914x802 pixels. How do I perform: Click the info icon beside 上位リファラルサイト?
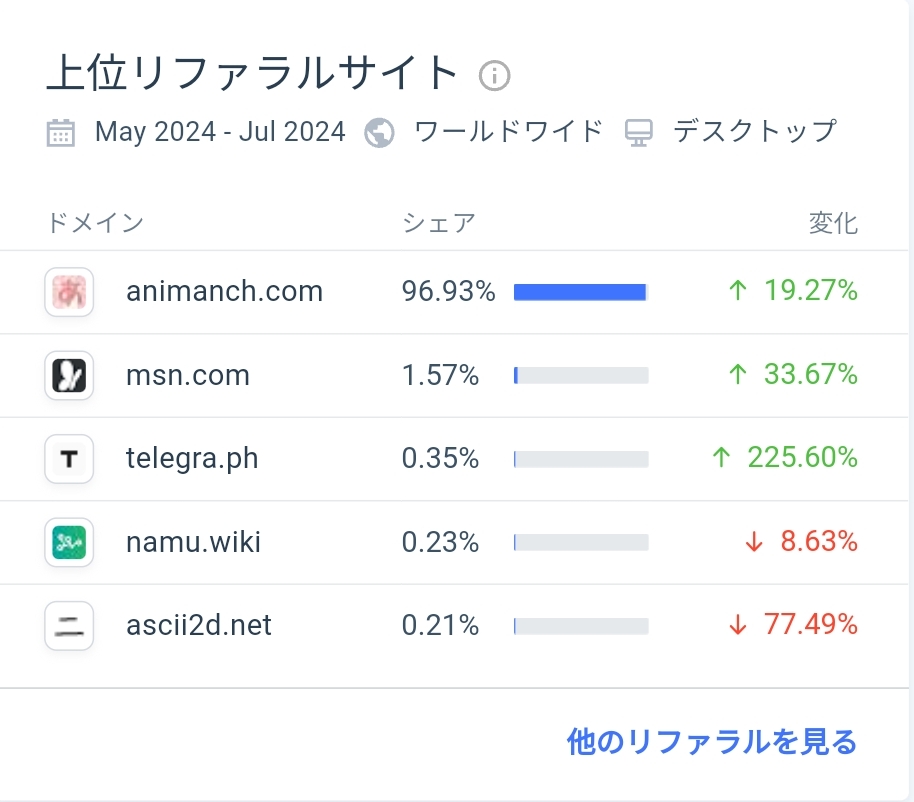tap(494, 76)
